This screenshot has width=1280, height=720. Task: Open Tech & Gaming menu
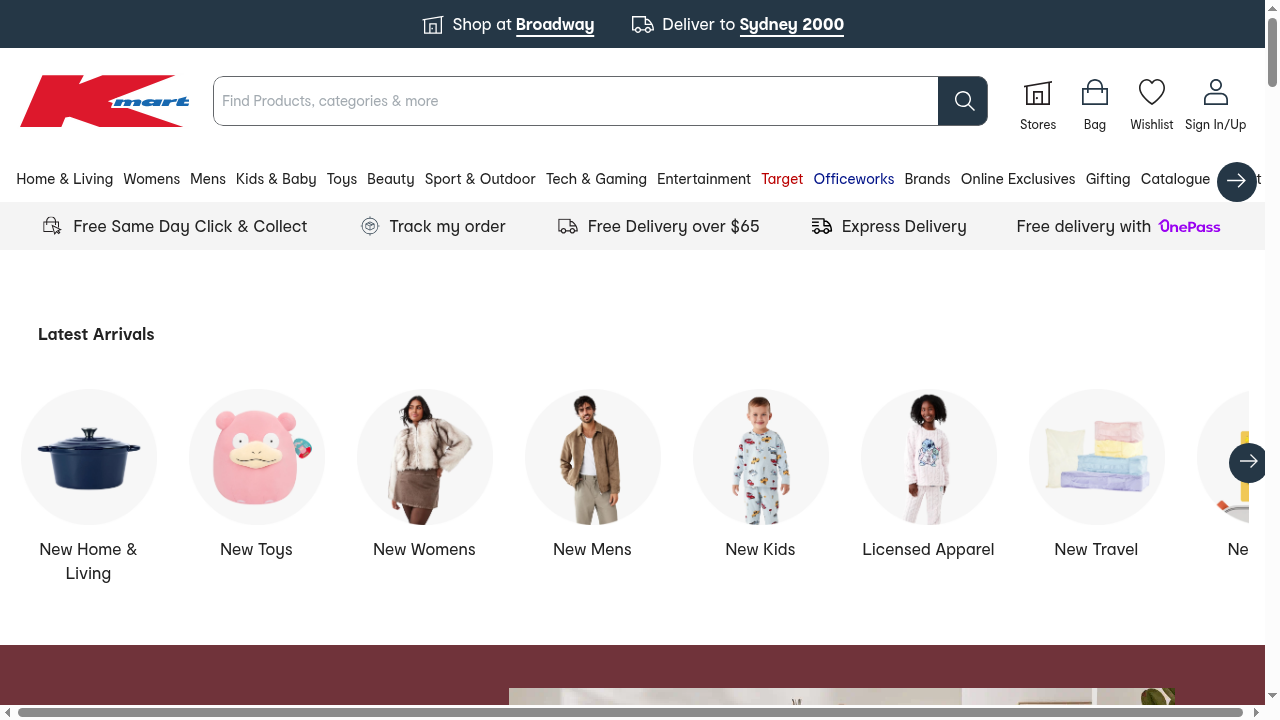(x=596, y=179)
